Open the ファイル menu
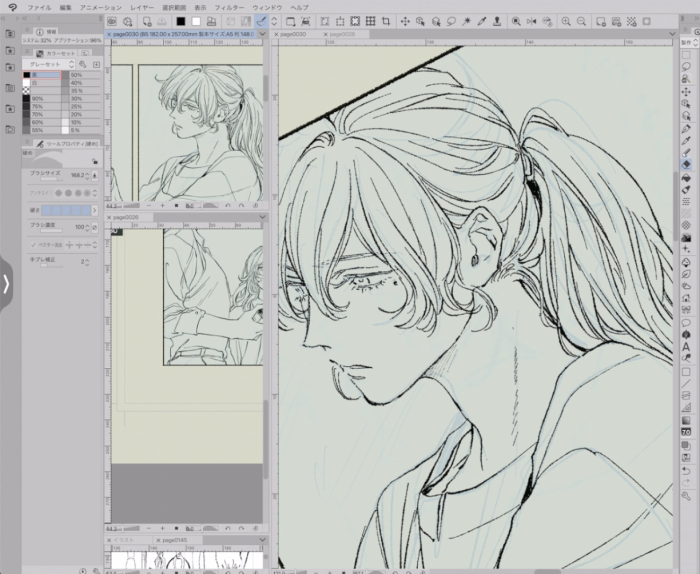 coord(39,8)
